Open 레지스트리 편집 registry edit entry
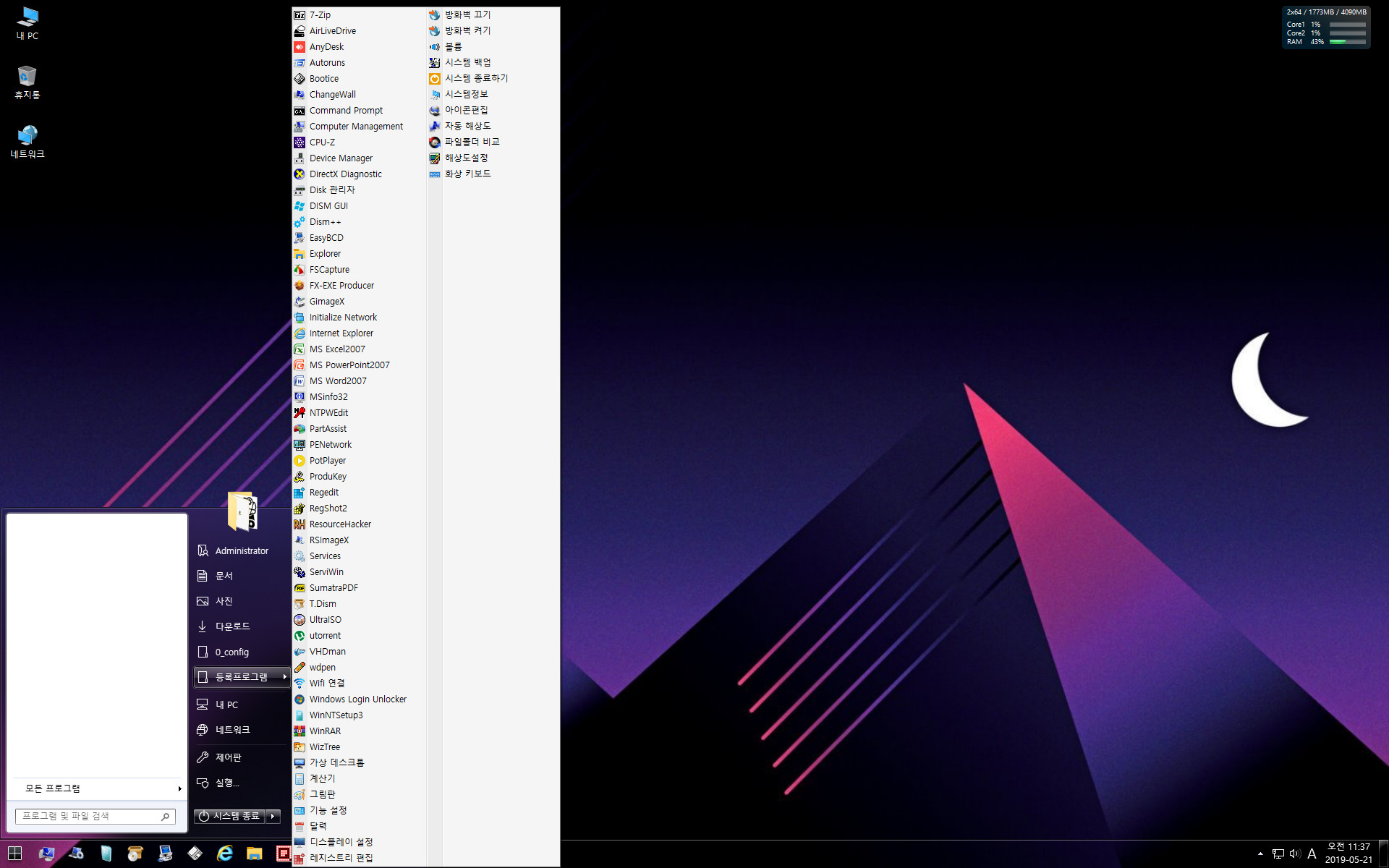1389x868 pixels. pos(359,859)
